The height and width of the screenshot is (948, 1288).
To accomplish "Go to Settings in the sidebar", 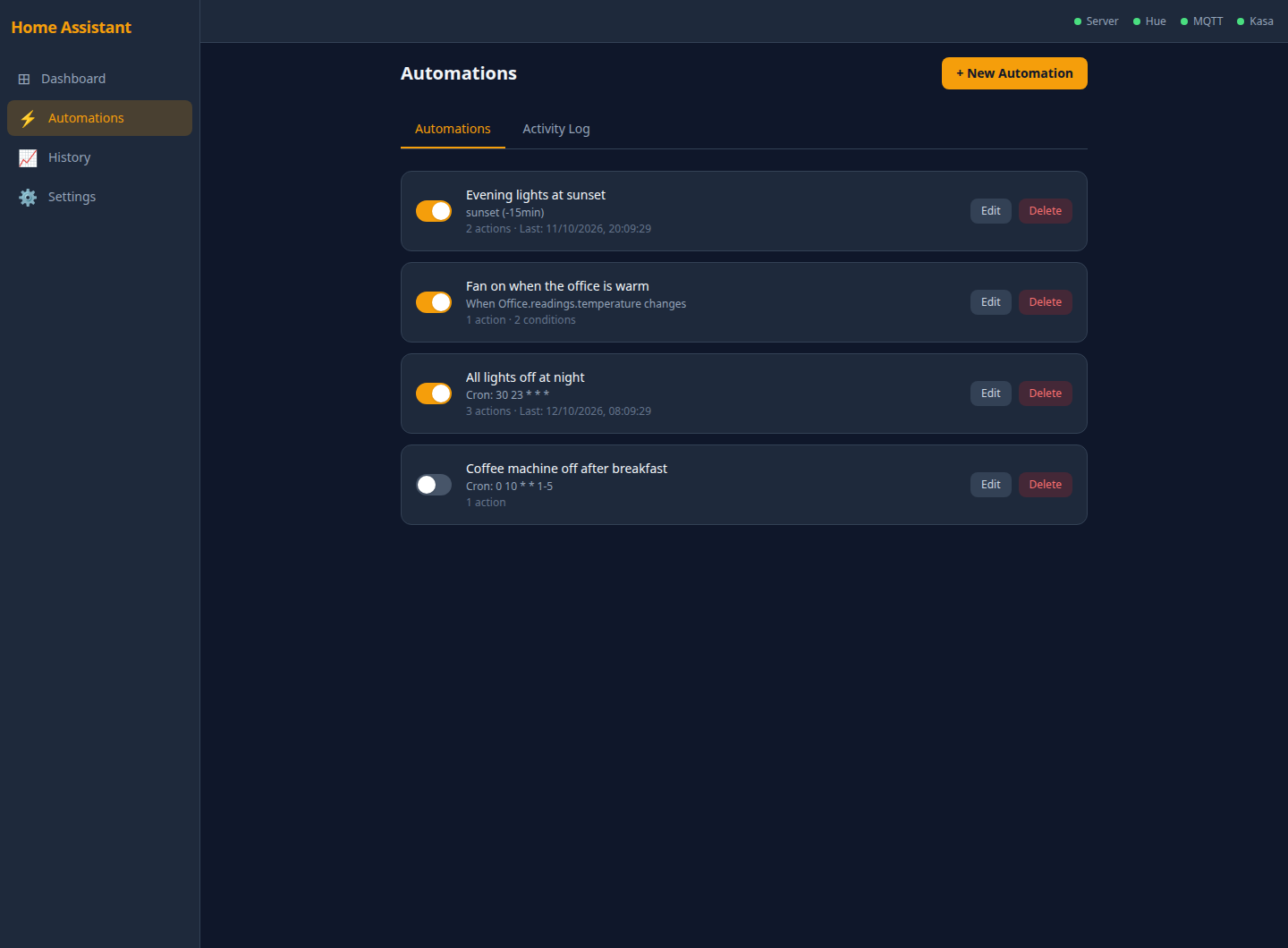I will (x=99, y=197).
